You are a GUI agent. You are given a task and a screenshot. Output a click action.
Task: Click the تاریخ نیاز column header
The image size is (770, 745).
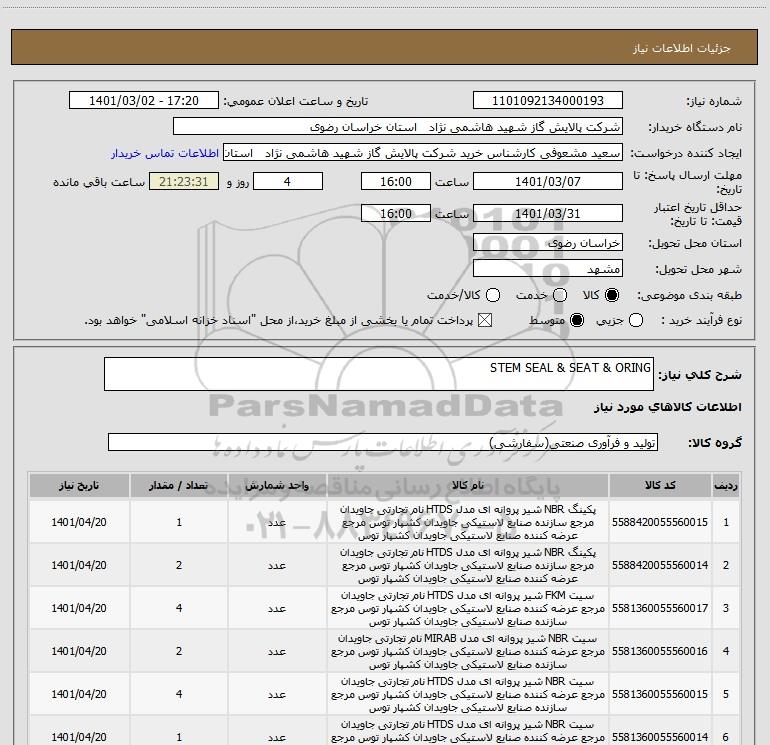coord(77,485)
